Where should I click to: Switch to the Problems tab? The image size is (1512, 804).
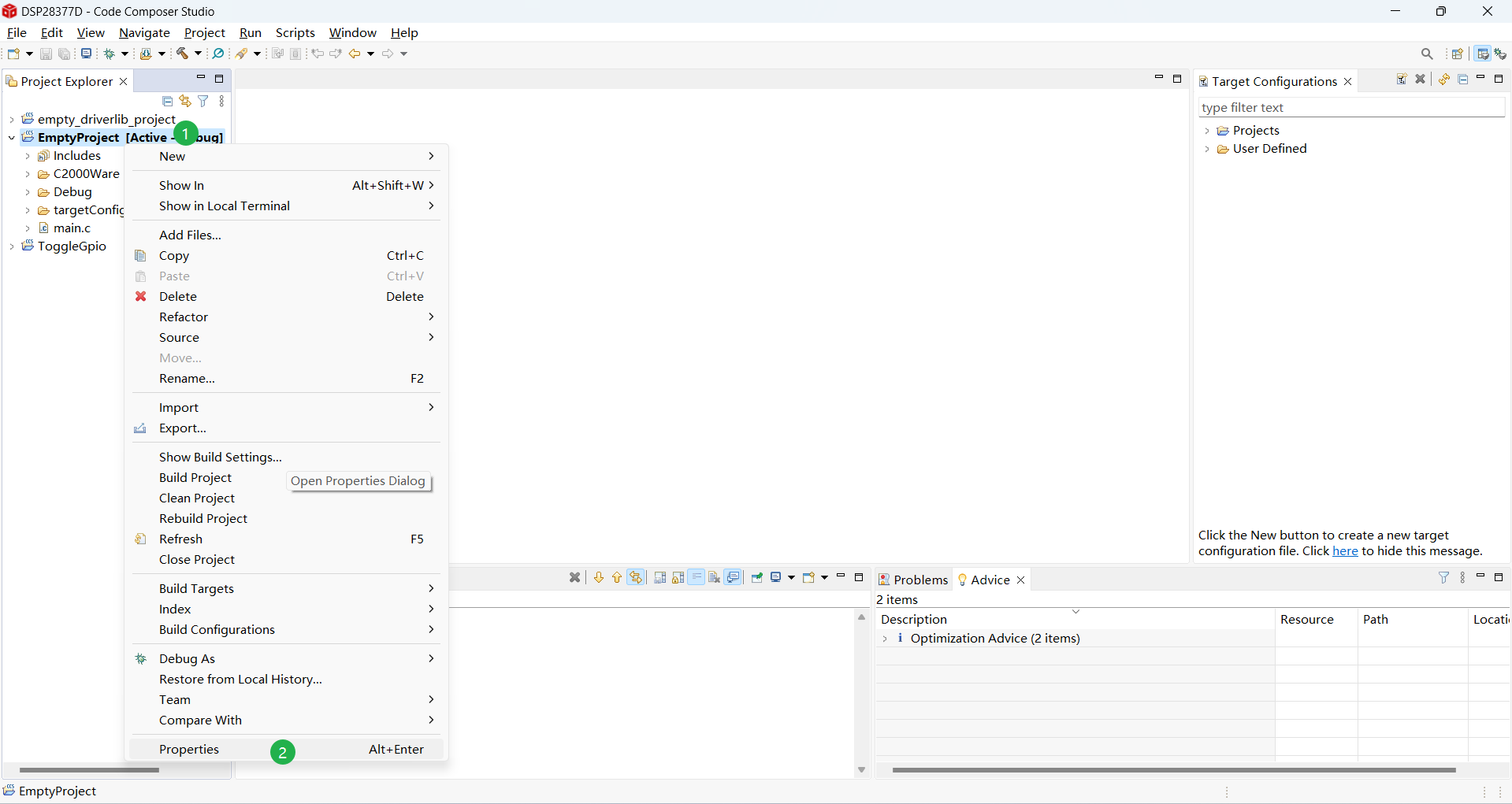[x=914, y=580]
